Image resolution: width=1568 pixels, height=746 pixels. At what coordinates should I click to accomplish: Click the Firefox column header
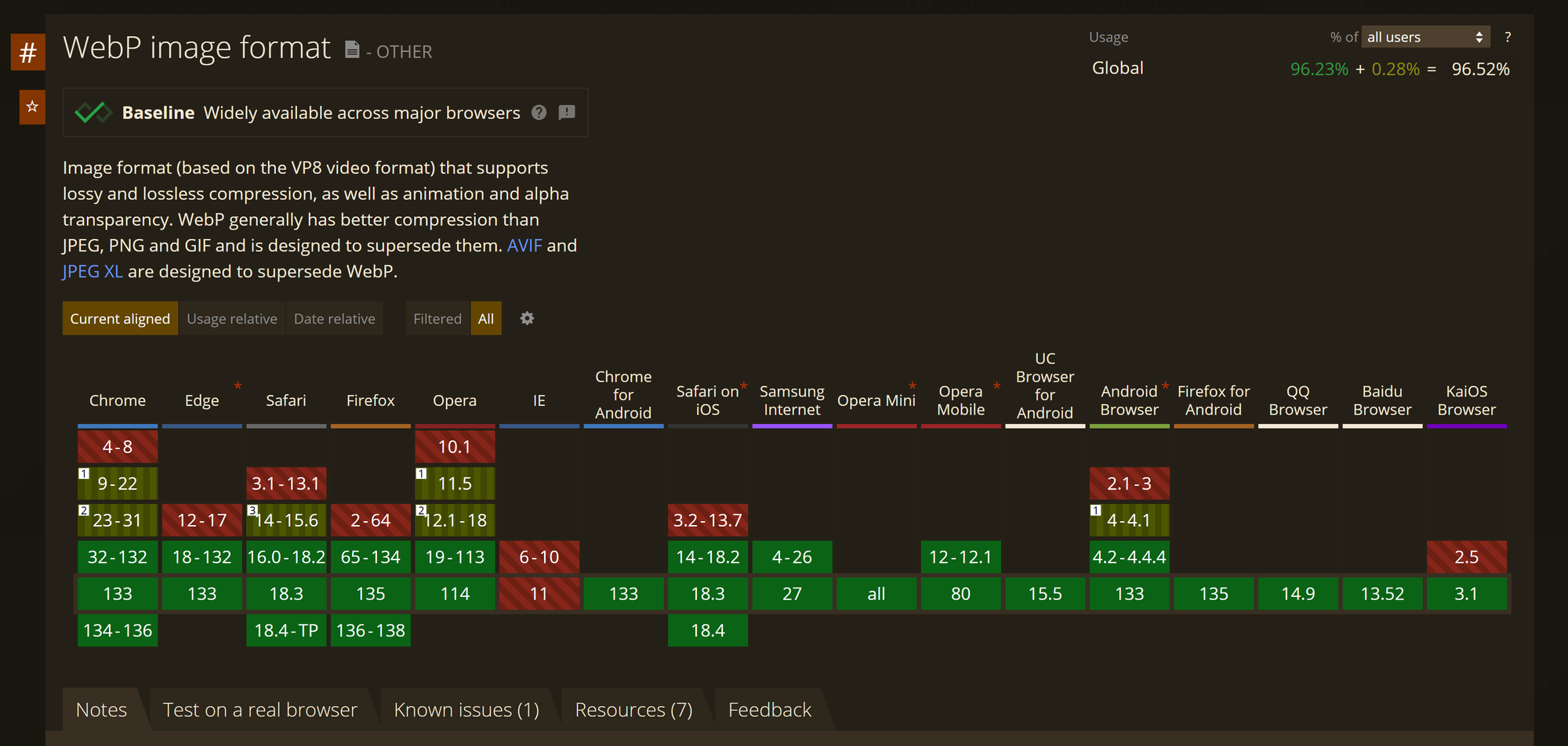(371, 400)
